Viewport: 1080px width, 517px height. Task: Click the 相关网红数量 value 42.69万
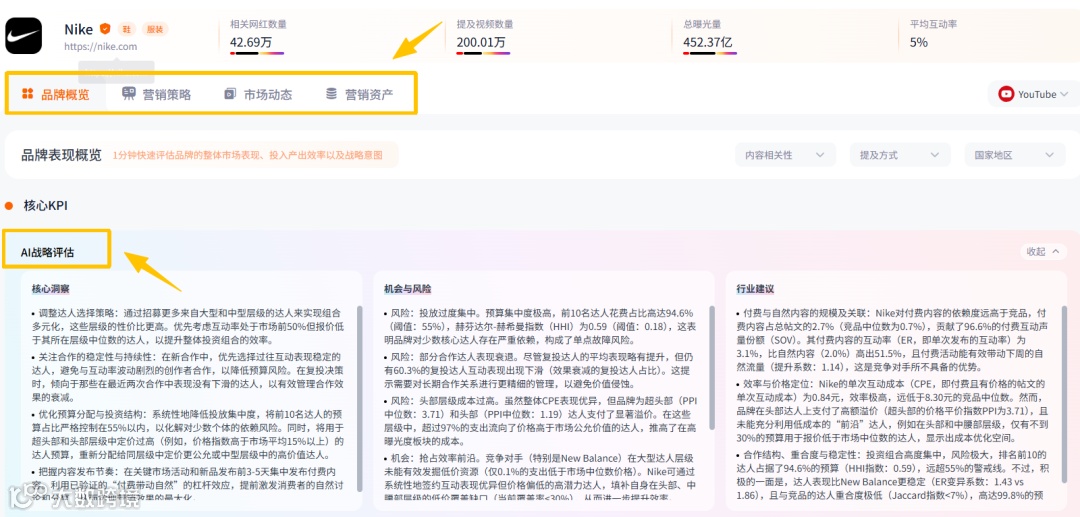click(x=251, y=42)
